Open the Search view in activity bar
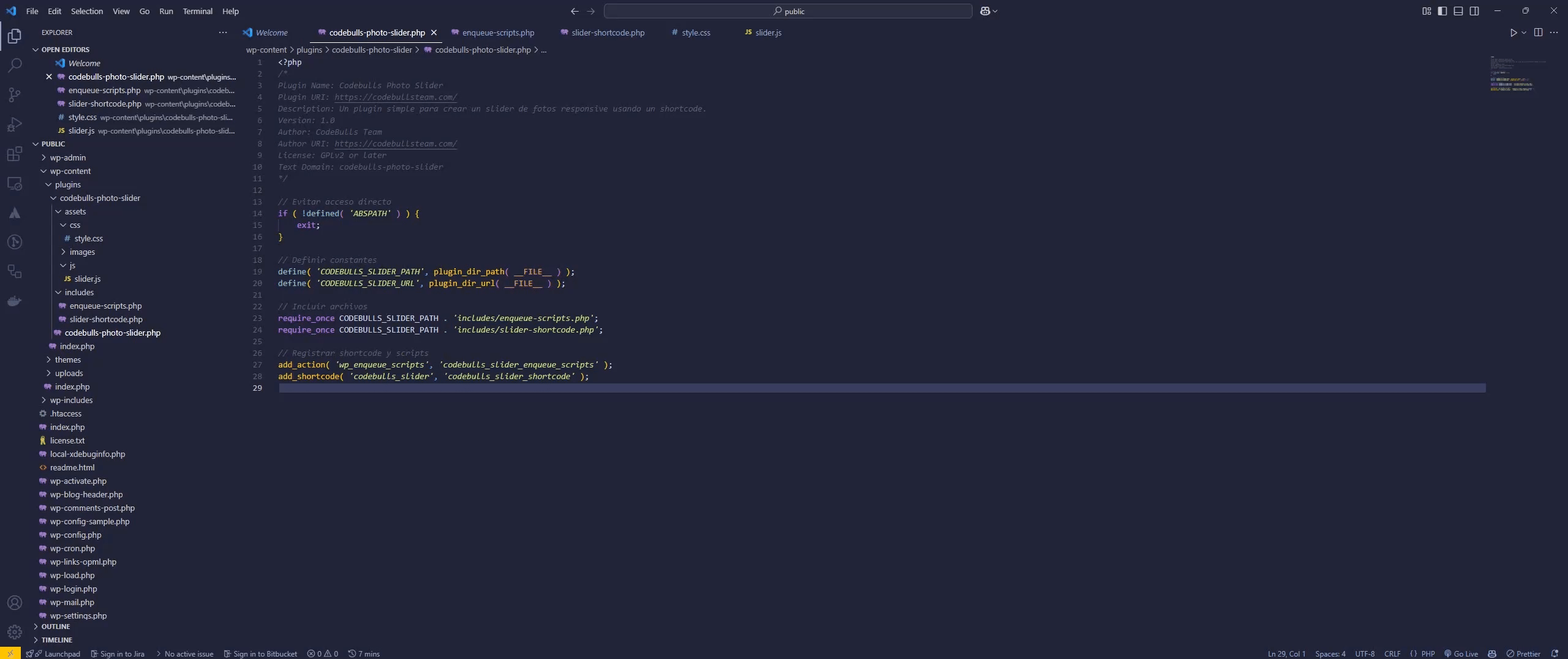 15,66
